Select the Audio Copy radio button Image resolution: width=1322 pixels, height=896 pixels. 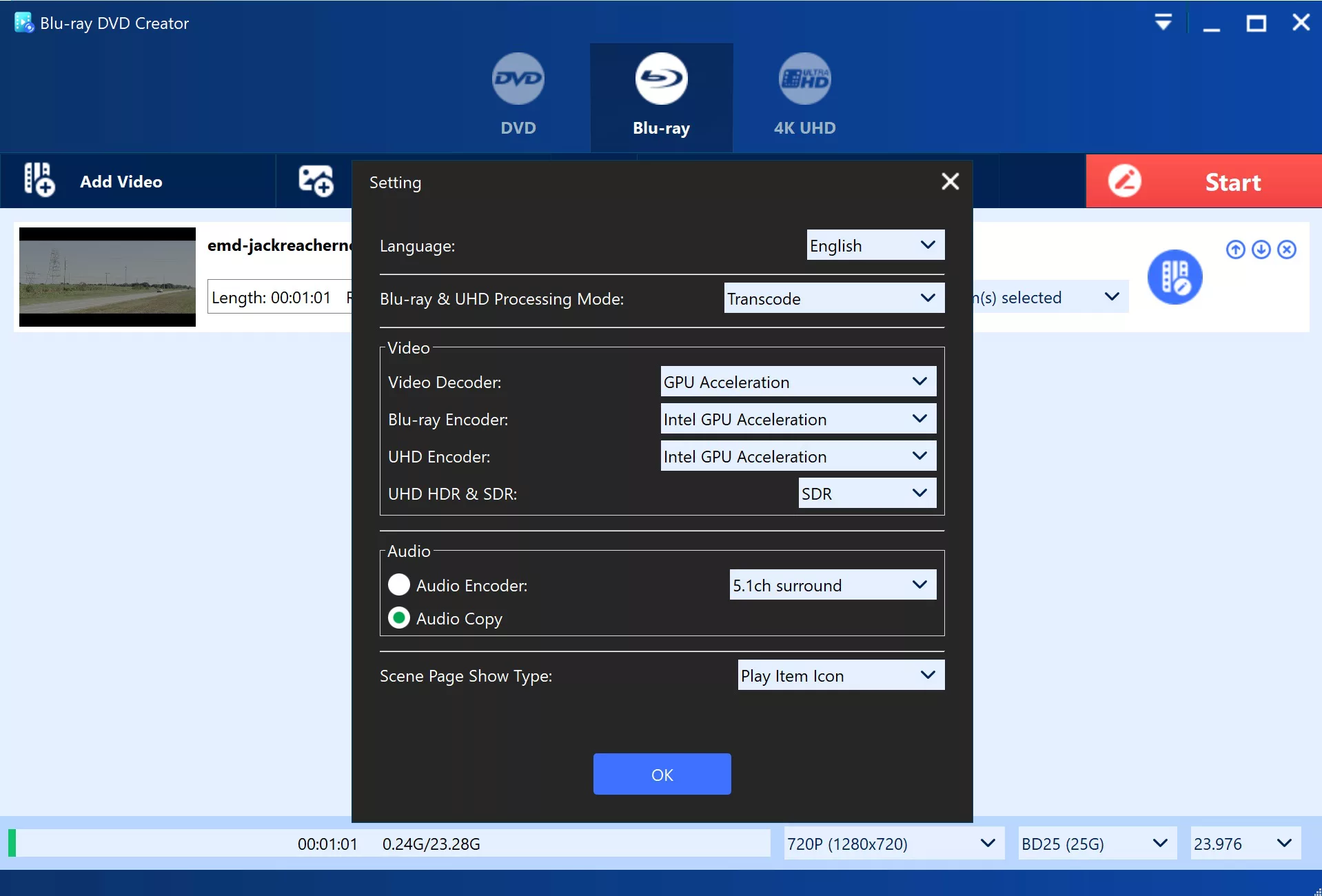coord(399,618)
